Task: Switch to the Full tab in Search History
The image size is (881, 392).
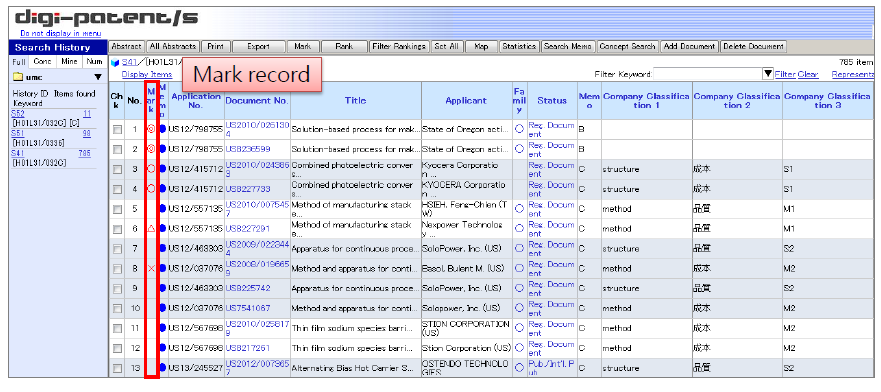Action: pos(19,62)
